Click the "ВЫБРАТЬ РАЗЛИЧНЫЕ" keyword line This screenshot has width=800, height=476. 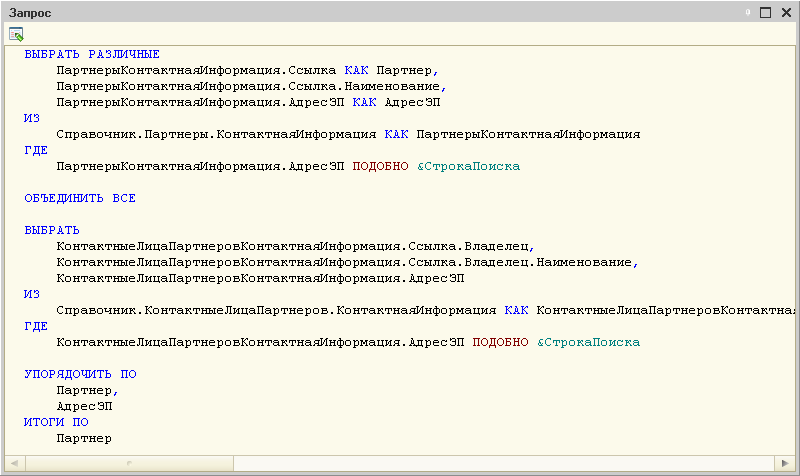pyautogui.click(x=92, y=54)
